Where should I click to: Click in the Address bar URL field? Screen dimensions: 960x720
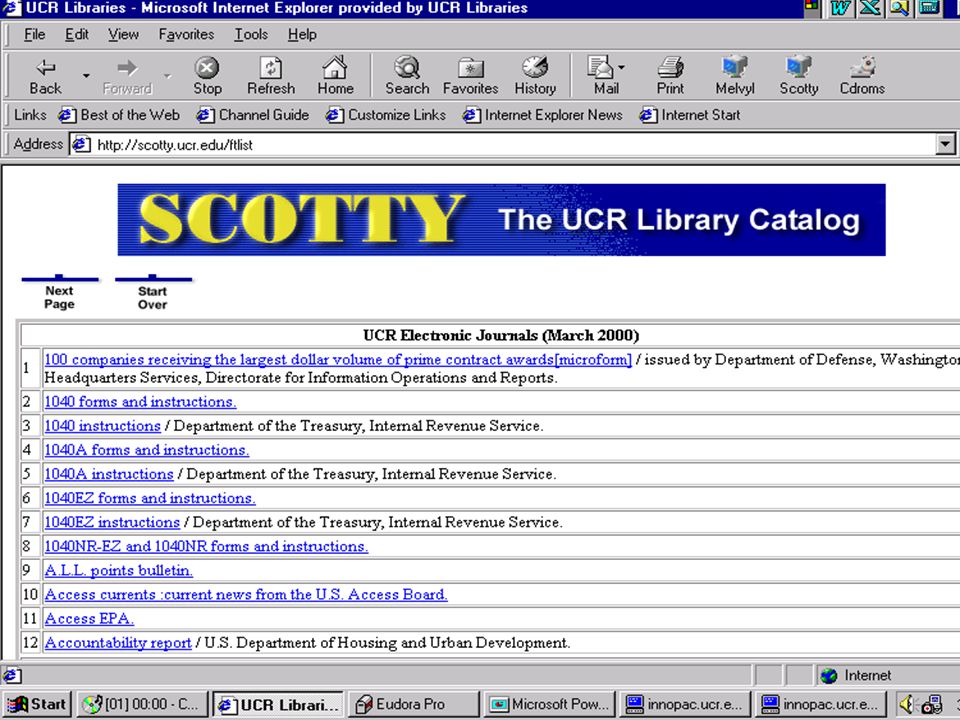point(502,145)
